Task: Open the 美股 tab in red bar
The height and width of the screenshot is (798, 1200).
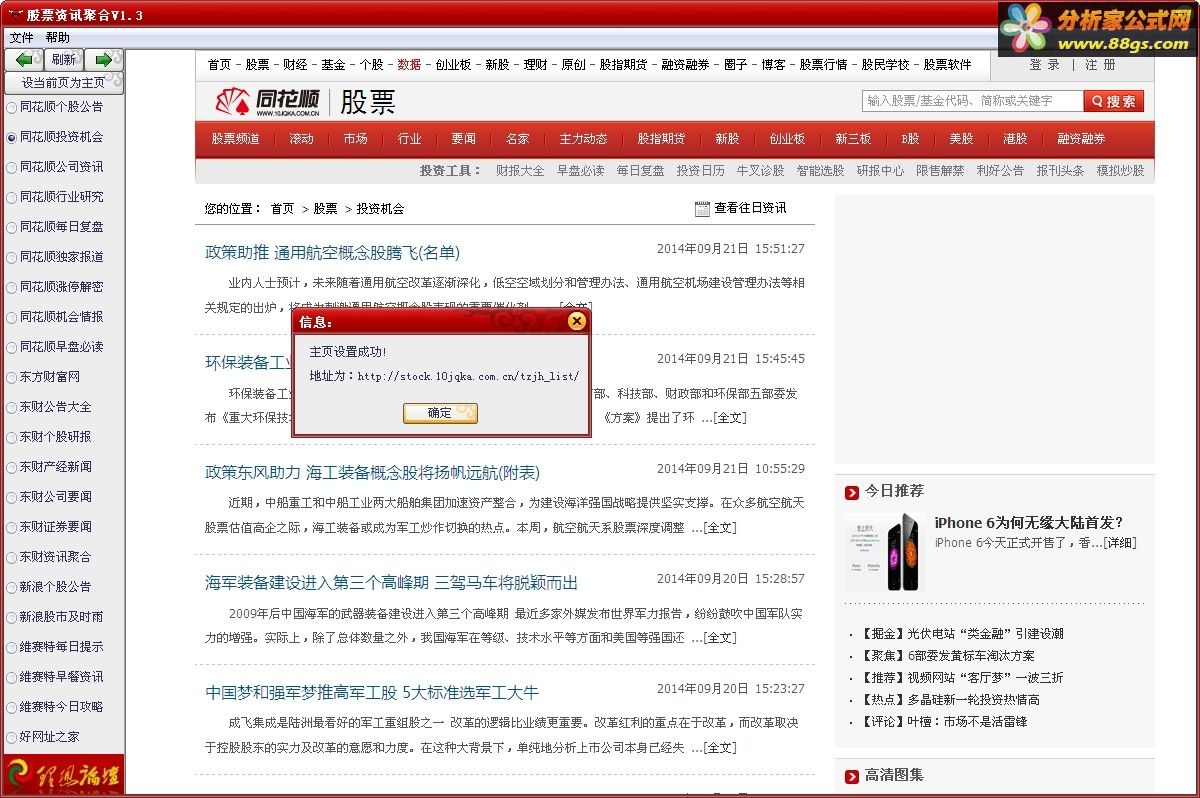Action: (x=961, y=139)
